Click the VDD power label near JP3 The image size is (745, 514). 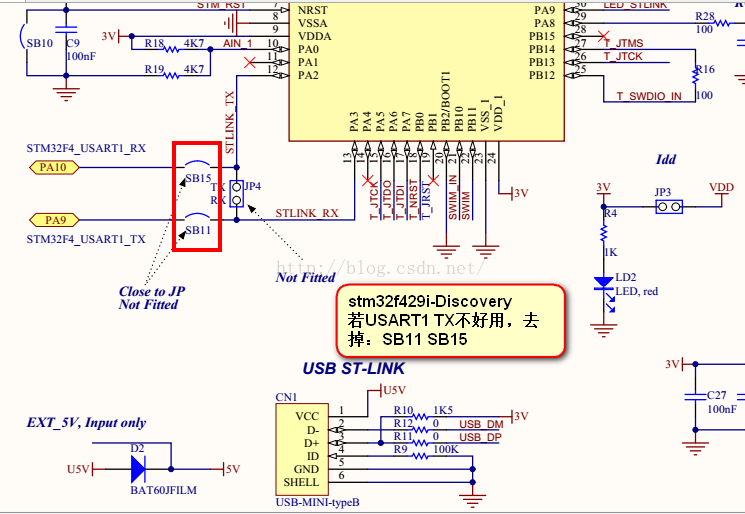[722, 187]
